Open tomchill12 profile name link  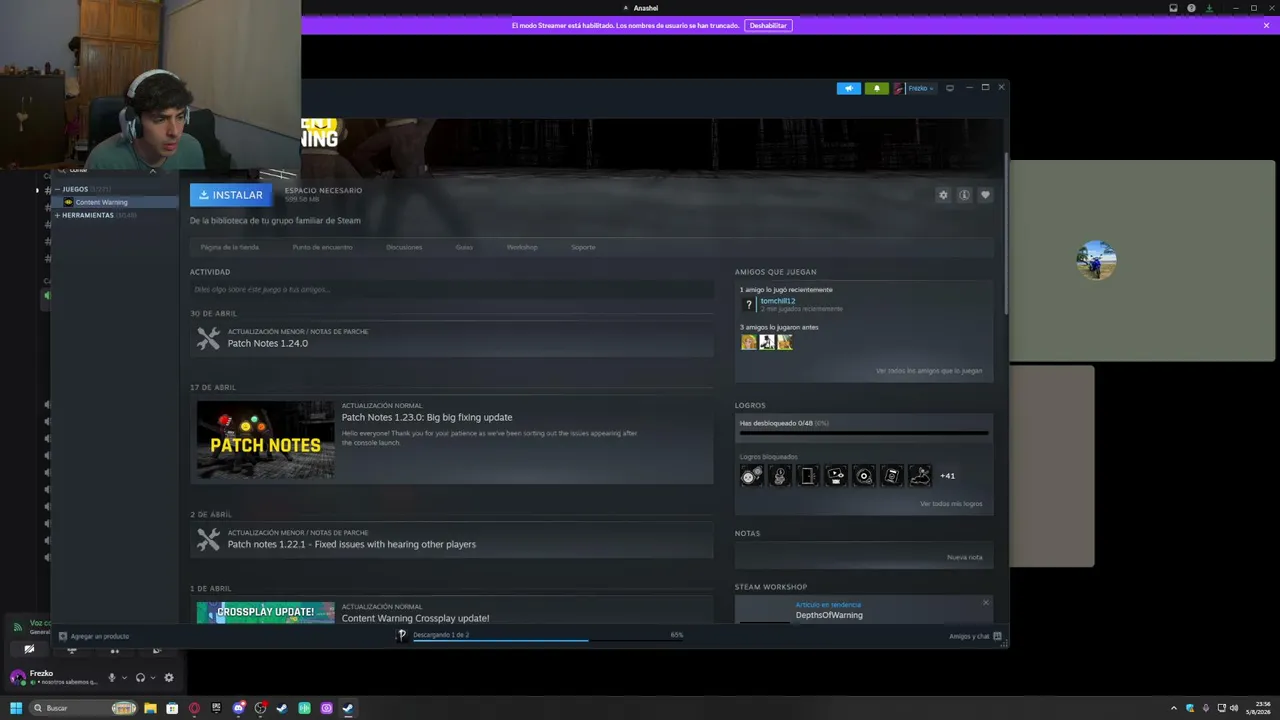coord(778,301)
